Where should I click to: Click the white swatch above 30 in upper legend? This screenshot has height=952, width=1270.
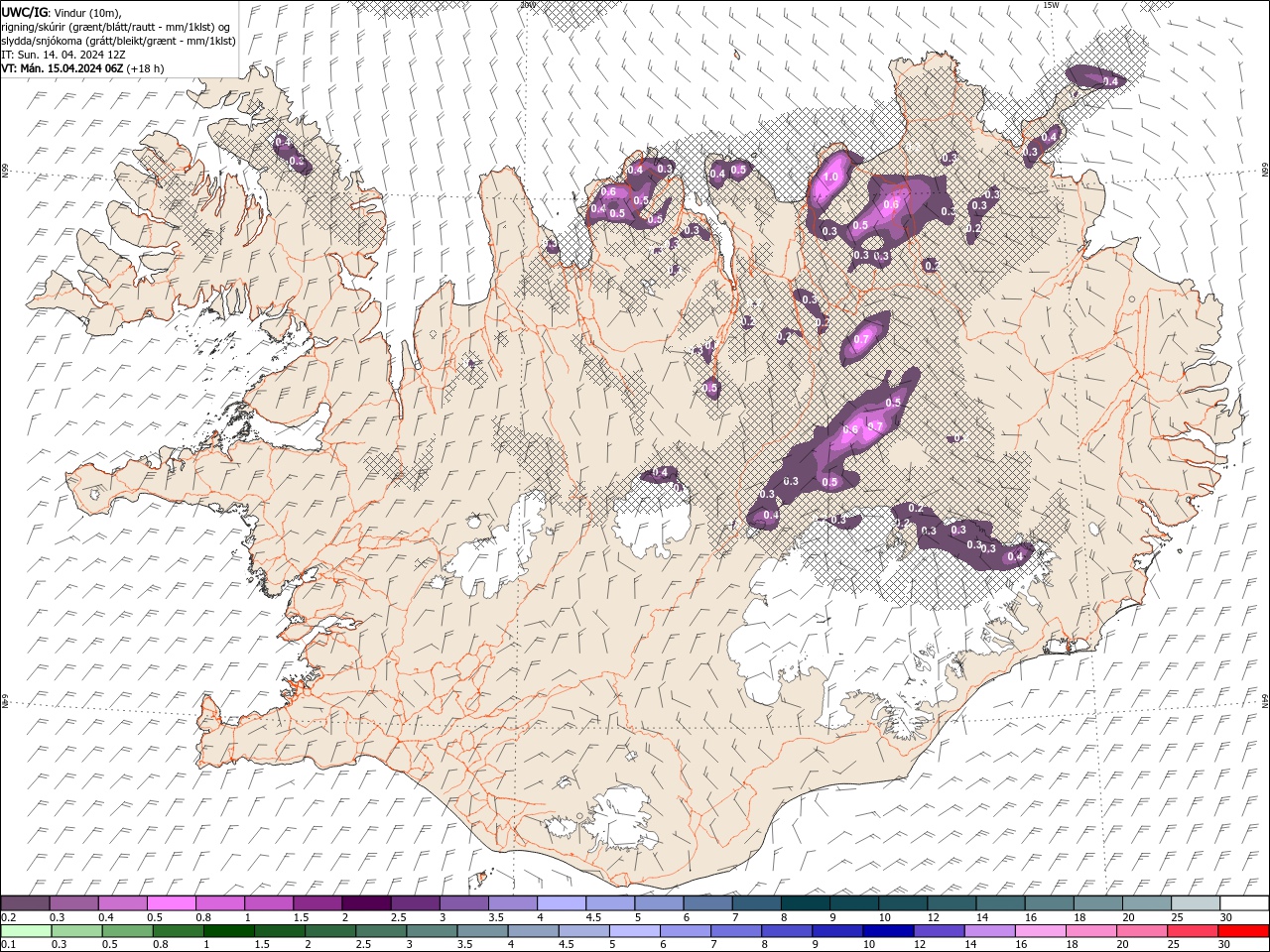click(x=1245, y=903)
